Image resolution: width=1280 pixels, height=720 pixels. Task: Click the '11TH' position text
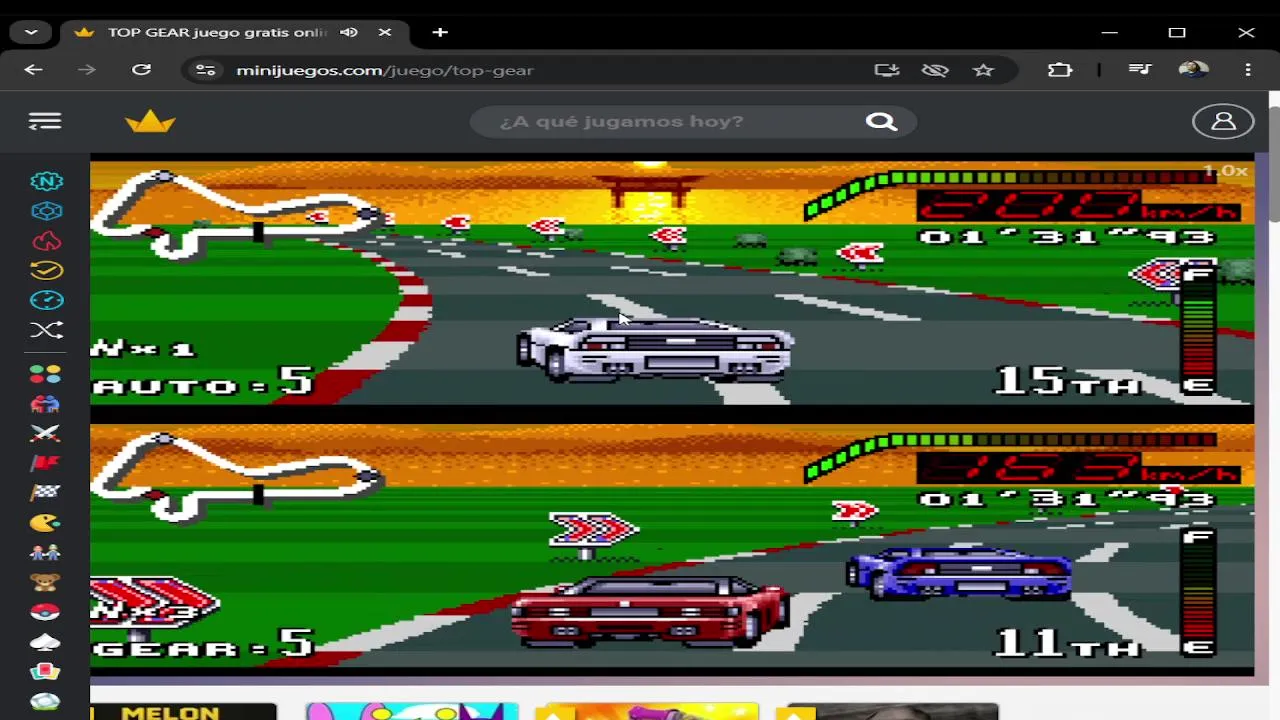[x=1067, y=643]
